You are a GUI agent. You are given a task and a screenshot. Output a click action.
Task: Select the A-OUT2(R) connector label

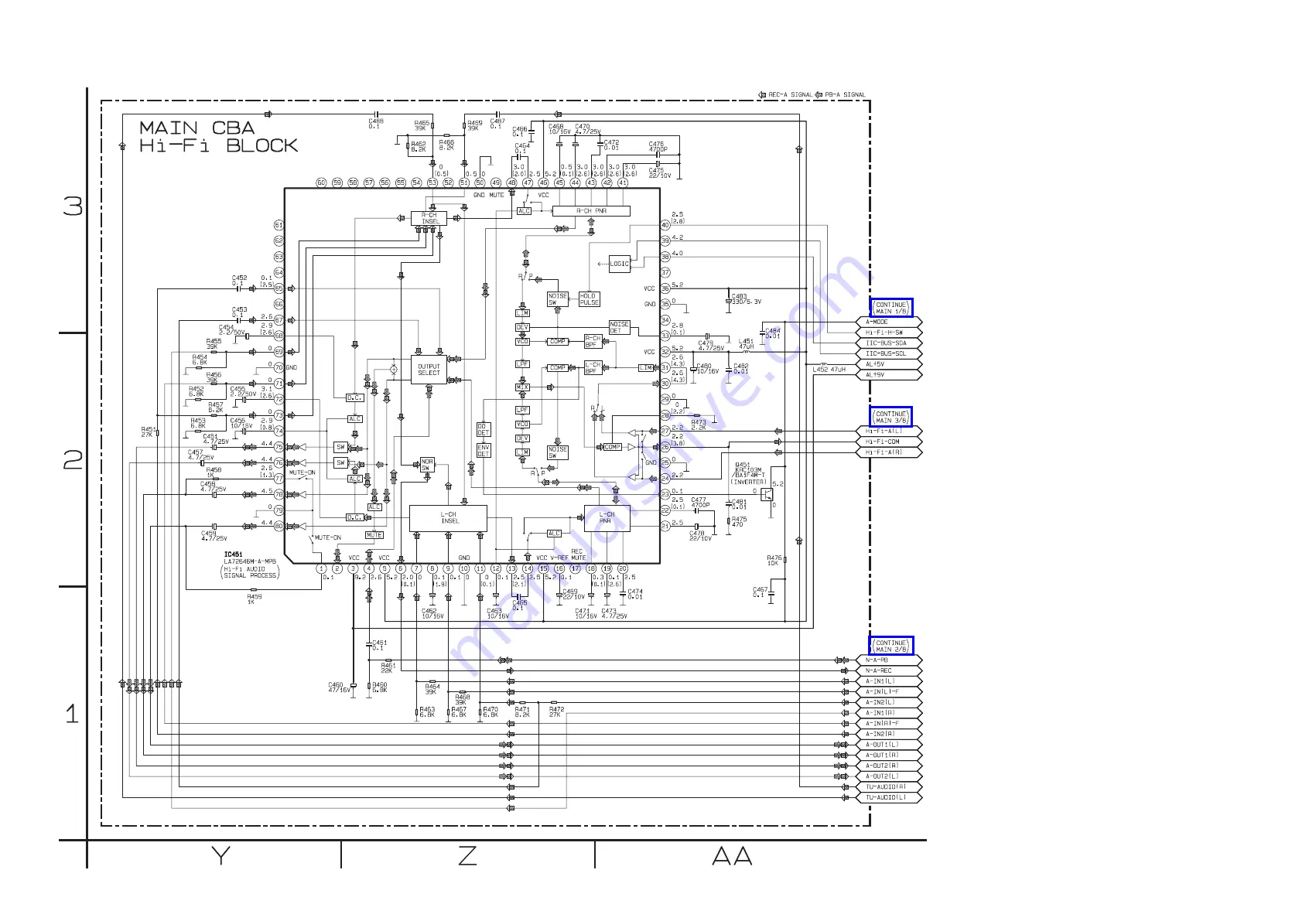point(889,766)
